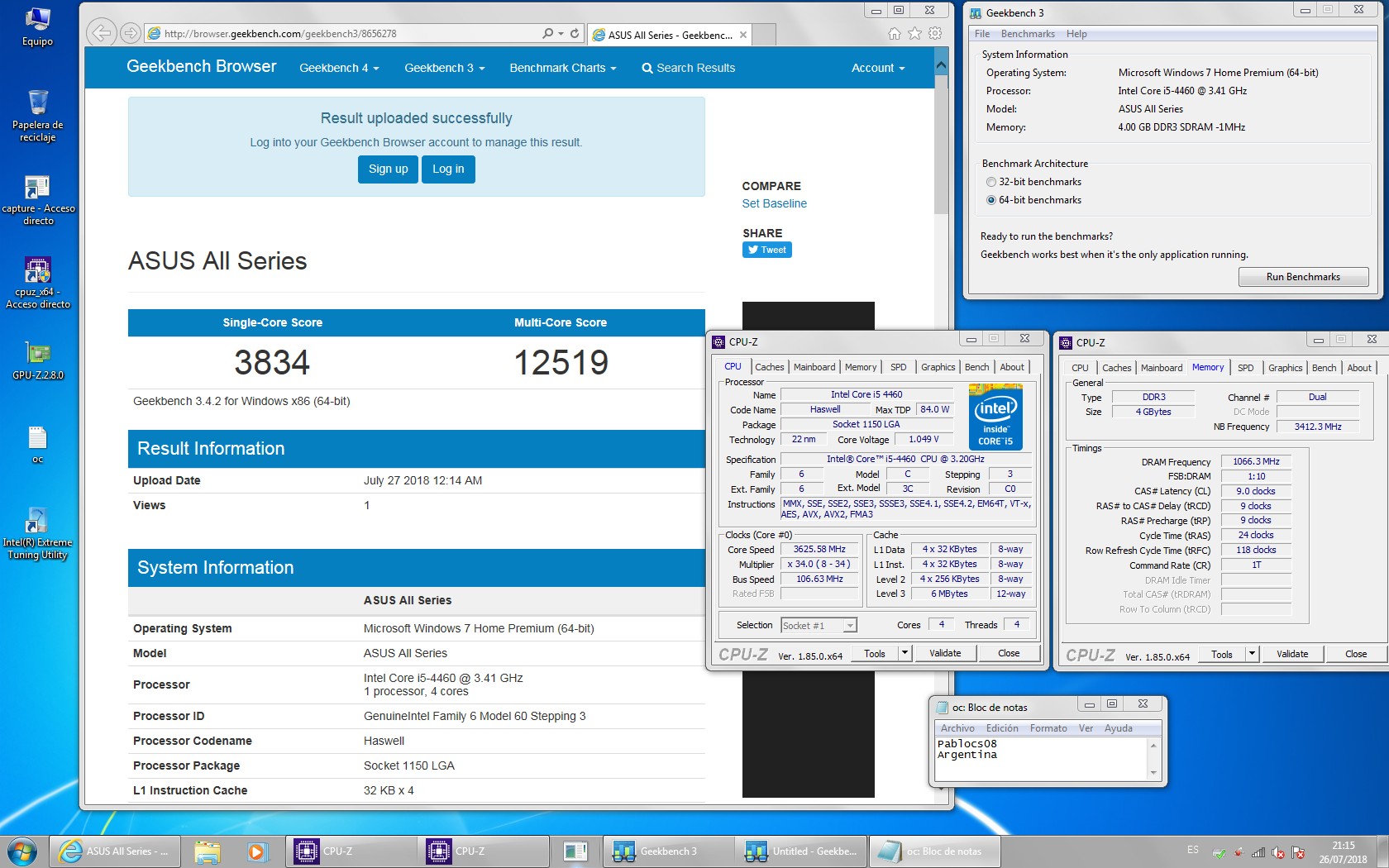Image resolution: width=1389 pixels, height=868 pixels.
Task: Open Tools dropdown arrow in CPU window
Action: pos(905,653)
